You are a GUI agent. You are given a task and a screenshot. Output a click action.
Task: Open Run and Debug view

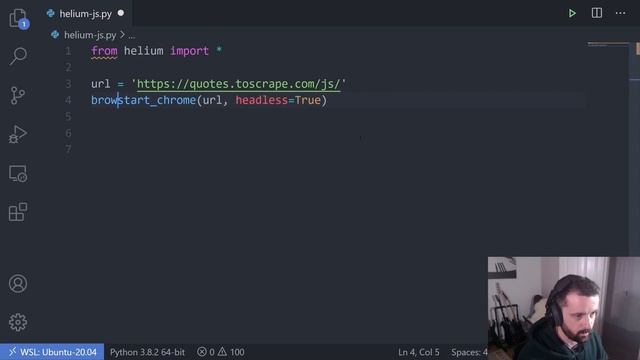click(x=18, y=134)
